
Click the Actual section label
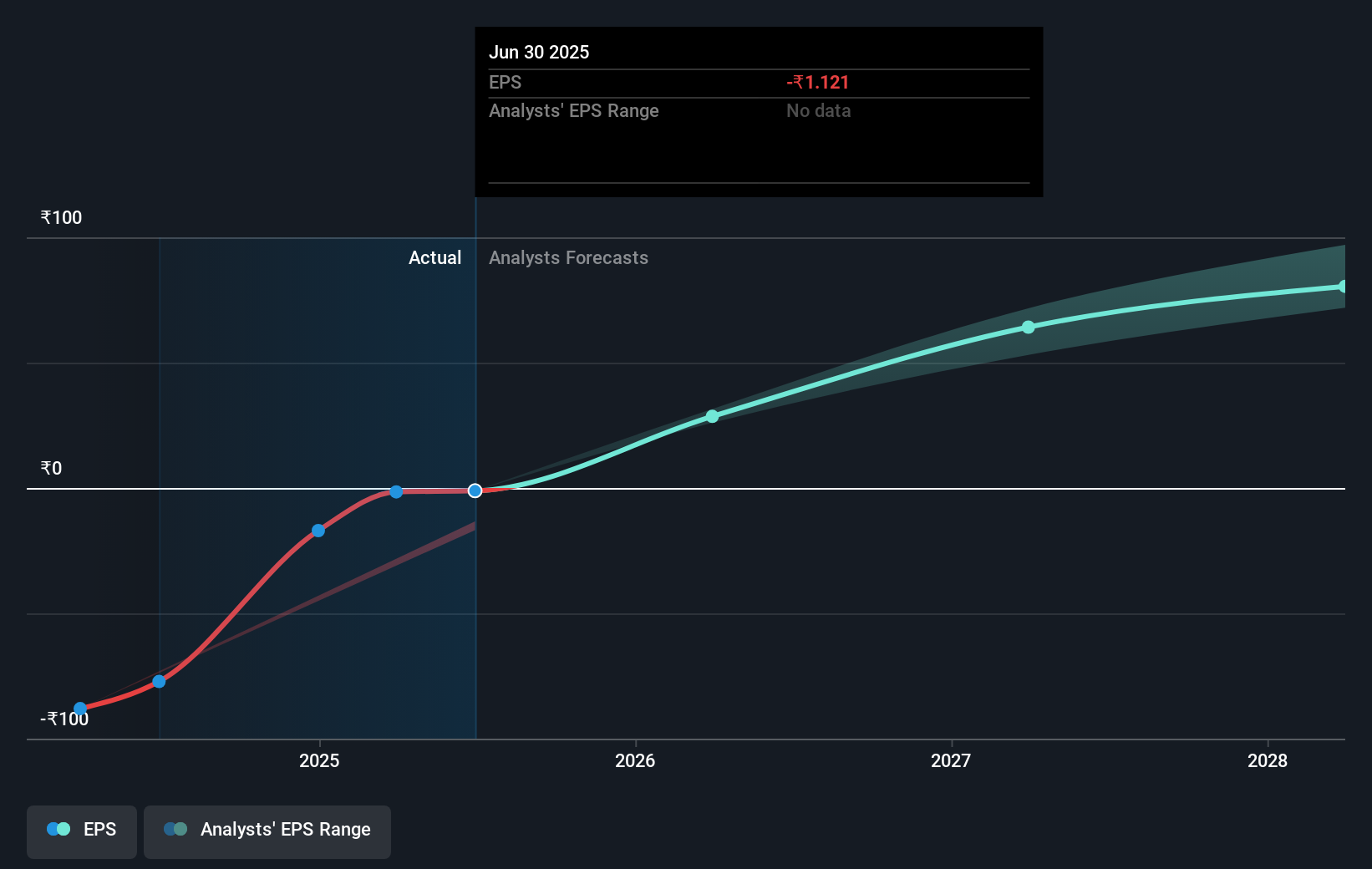coord(434,257)
